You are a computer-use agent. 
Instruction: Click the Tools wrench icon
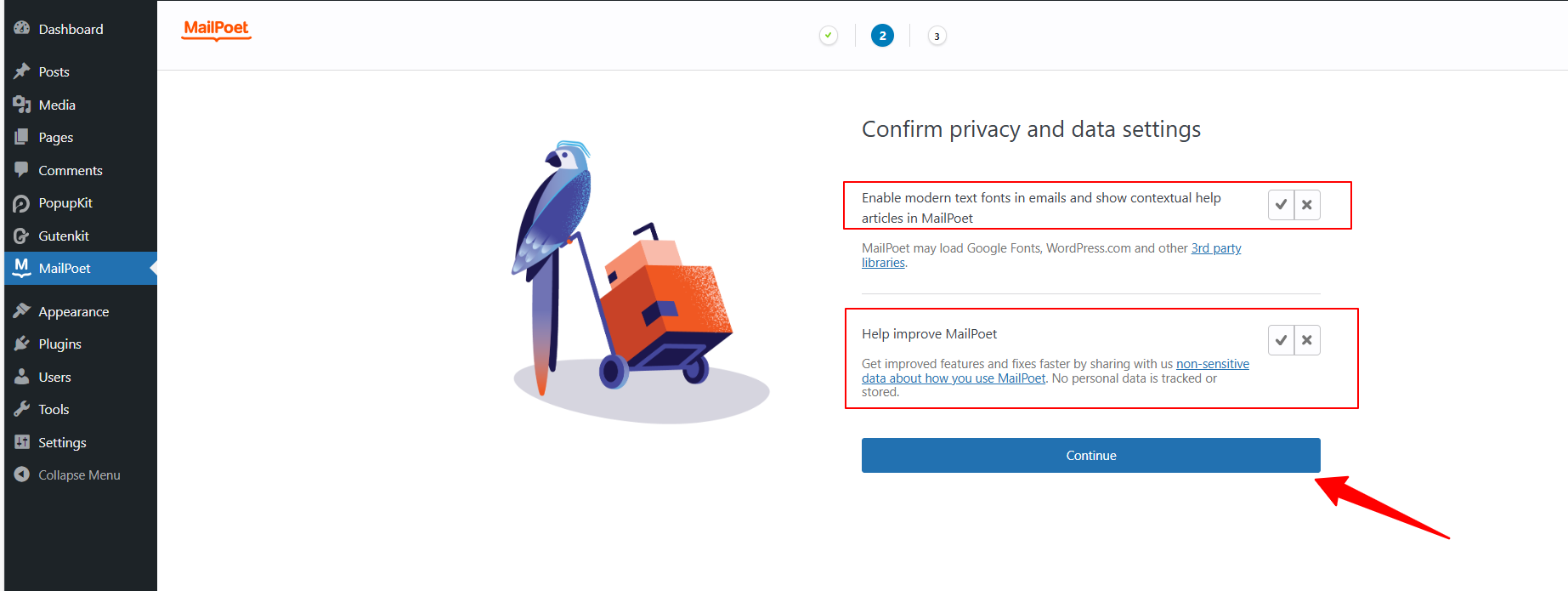click(x=22, y=409)
